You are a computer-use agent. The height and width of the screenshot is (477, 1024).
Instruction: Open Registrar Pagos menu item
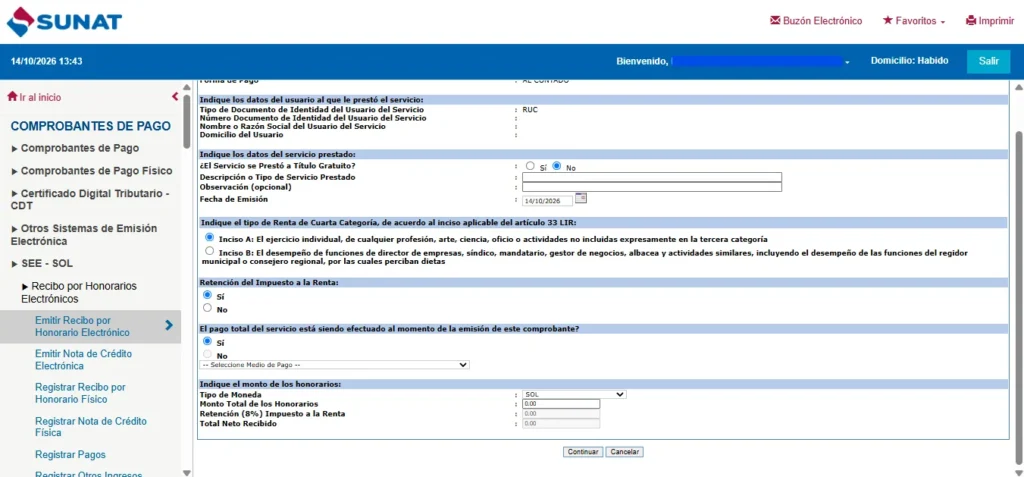click(x=71, y=455)
